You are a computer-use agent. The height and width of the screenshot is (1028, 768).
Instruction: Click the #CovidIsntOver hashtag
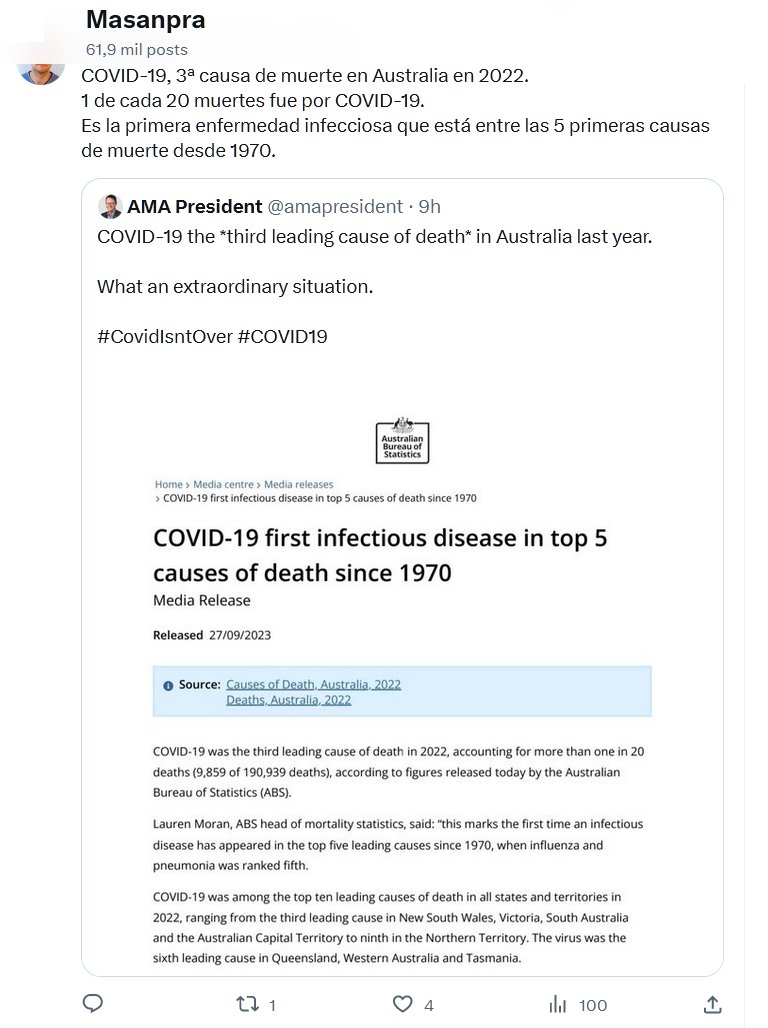[x=164, y=337]
